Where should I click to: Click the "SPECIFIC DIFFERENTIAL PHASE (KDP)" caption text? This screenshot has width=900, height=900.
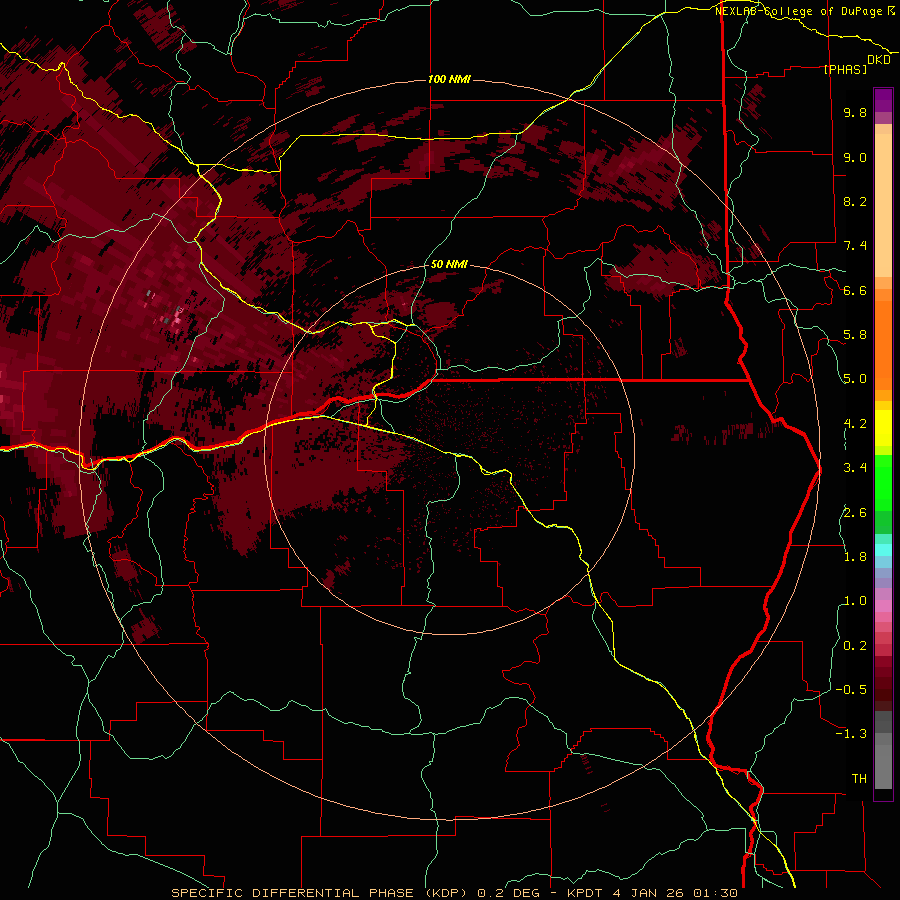321,893
